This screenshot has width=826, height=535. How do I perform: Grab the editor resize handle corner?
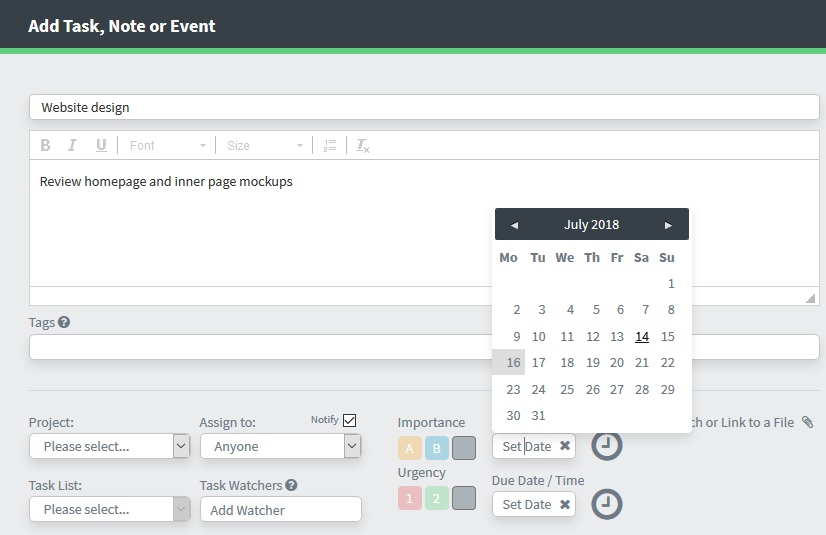click(x=810, y=298)
